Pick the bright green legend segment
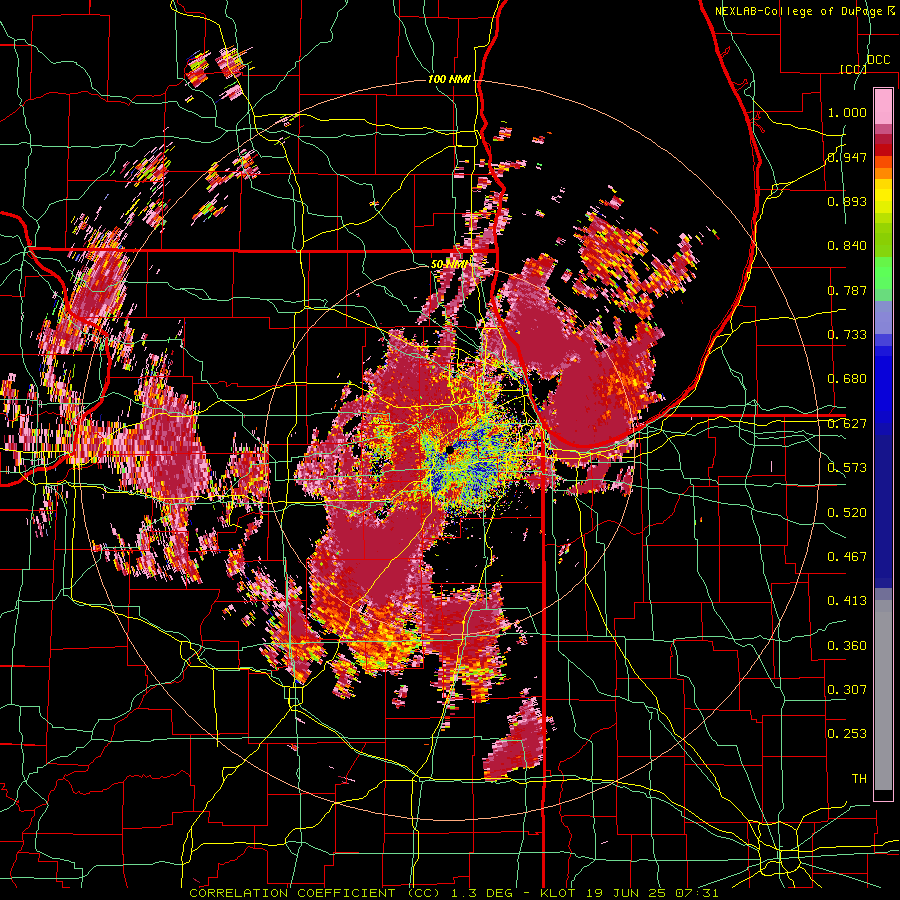The image size is (900, 900). click(x=883, y=273)
